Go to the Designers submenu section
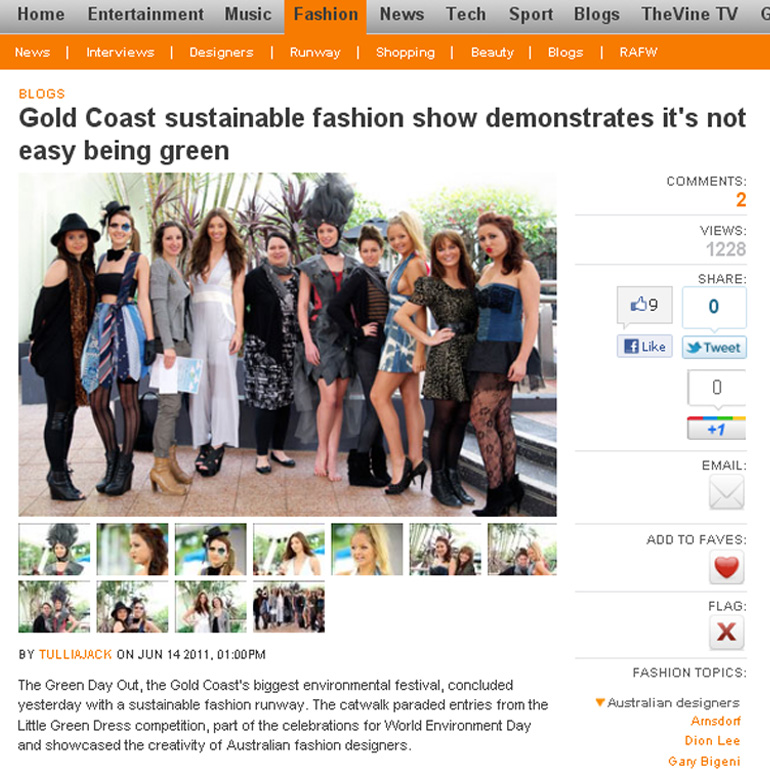Viewport: 770px width, 770px height. (221, 52)
